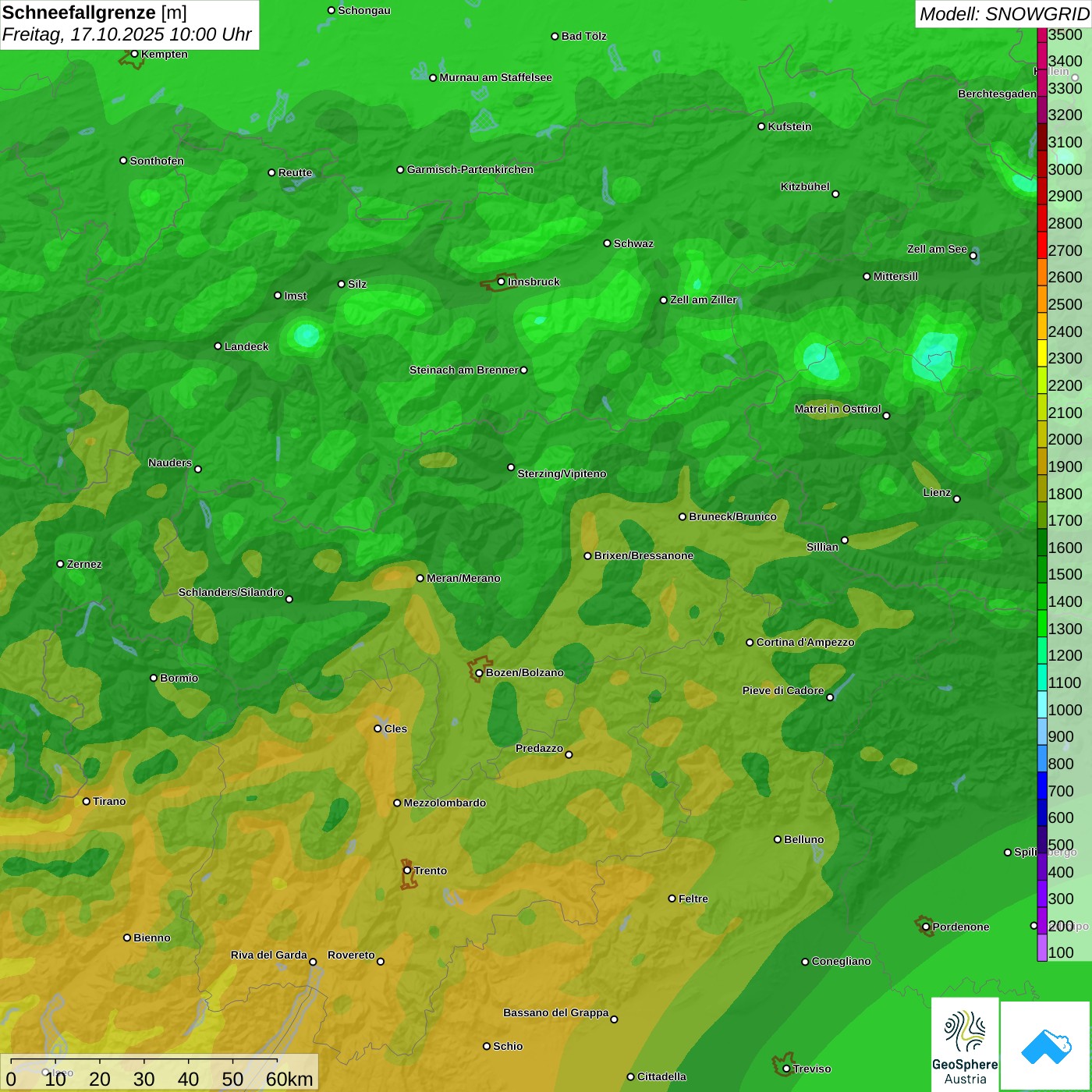Image resolution: width=1092 pixels, height=1092 pixels.
Task: Click the Lienz location dot
Action: (x=957, y=499)
